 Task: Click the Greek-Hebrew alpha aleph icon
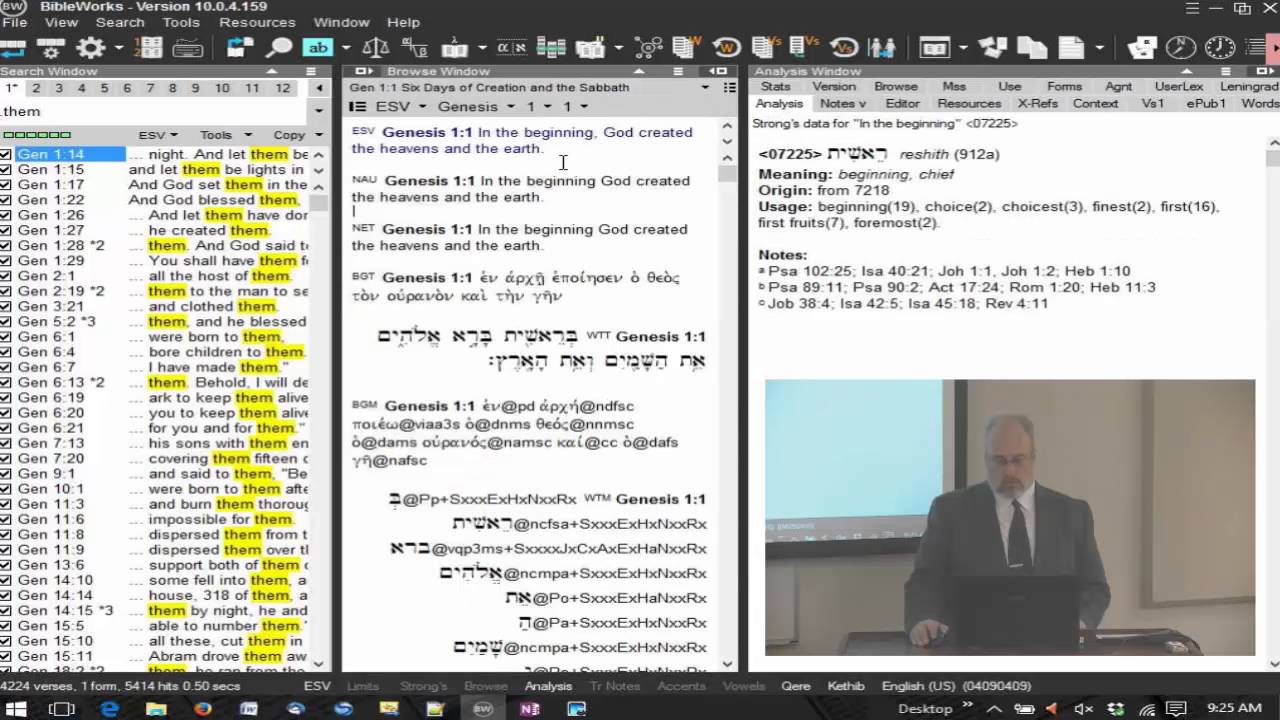512,47
